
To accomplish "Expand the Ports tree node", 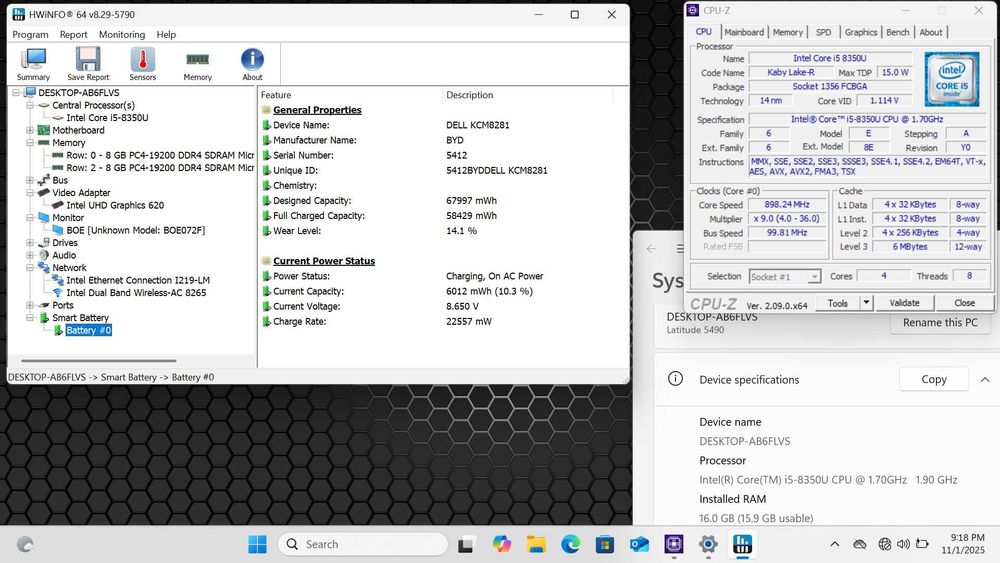I will tap(30, 305).
